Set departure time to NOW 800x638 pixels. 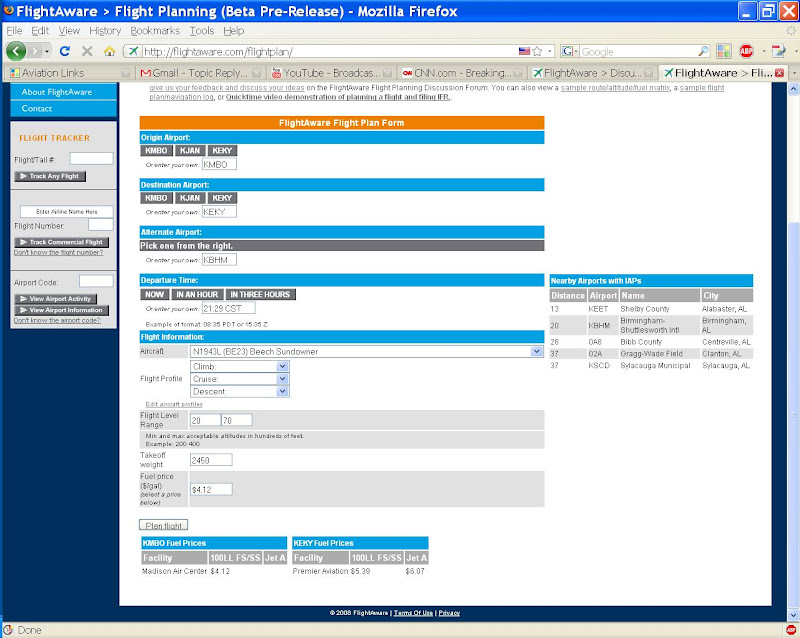point(155,295)
